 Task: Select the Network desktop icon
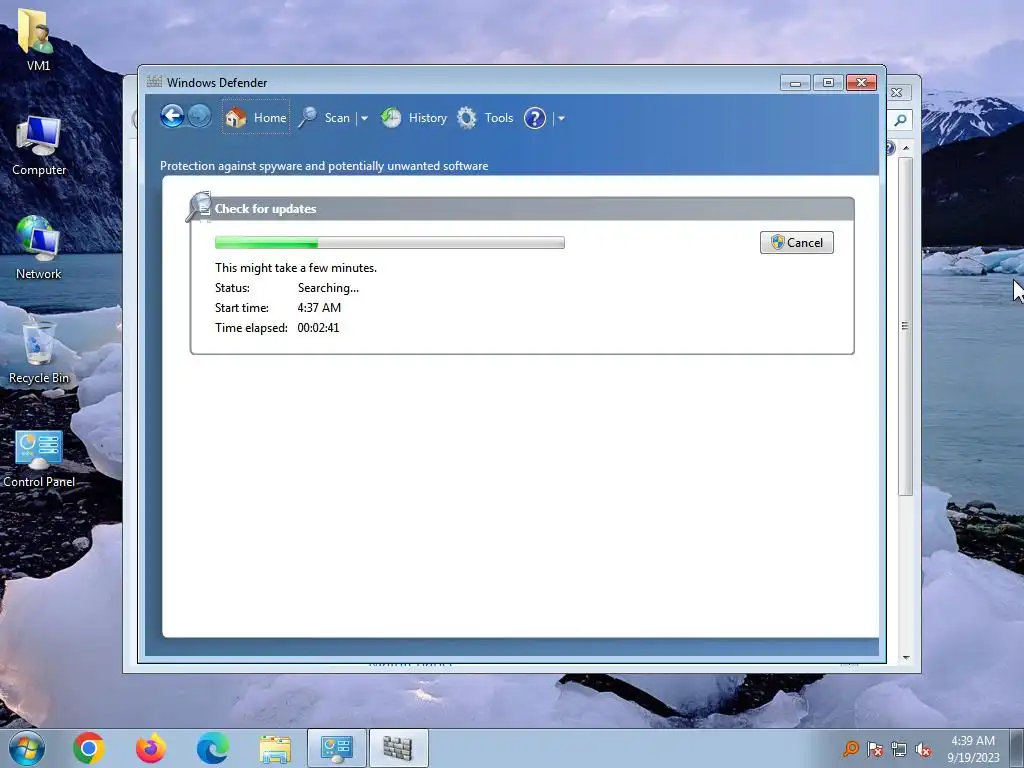(39, 248)
